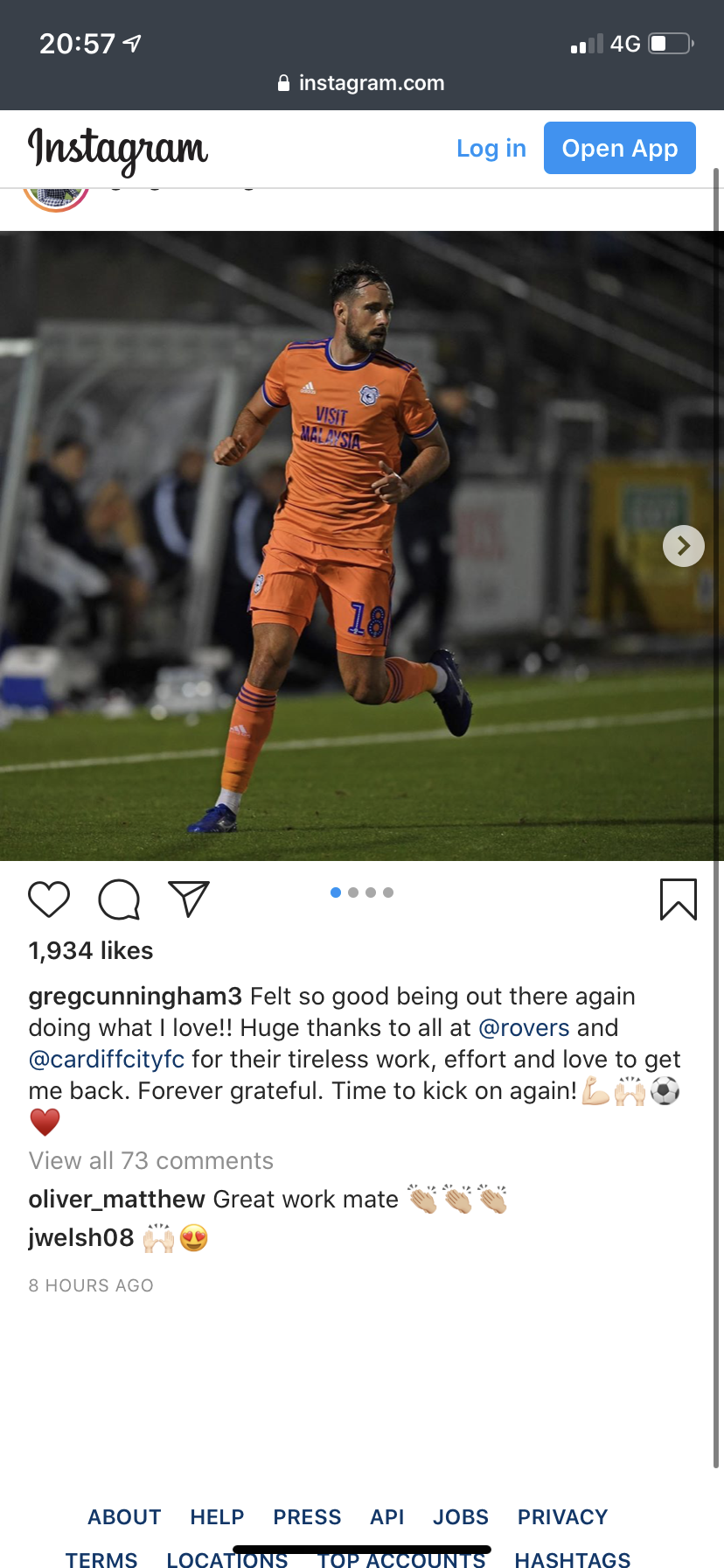The height and width of the screenshot is (1568, 724).
Task: Tap the lock icon beside instagram.com
Action: (283, 83)
